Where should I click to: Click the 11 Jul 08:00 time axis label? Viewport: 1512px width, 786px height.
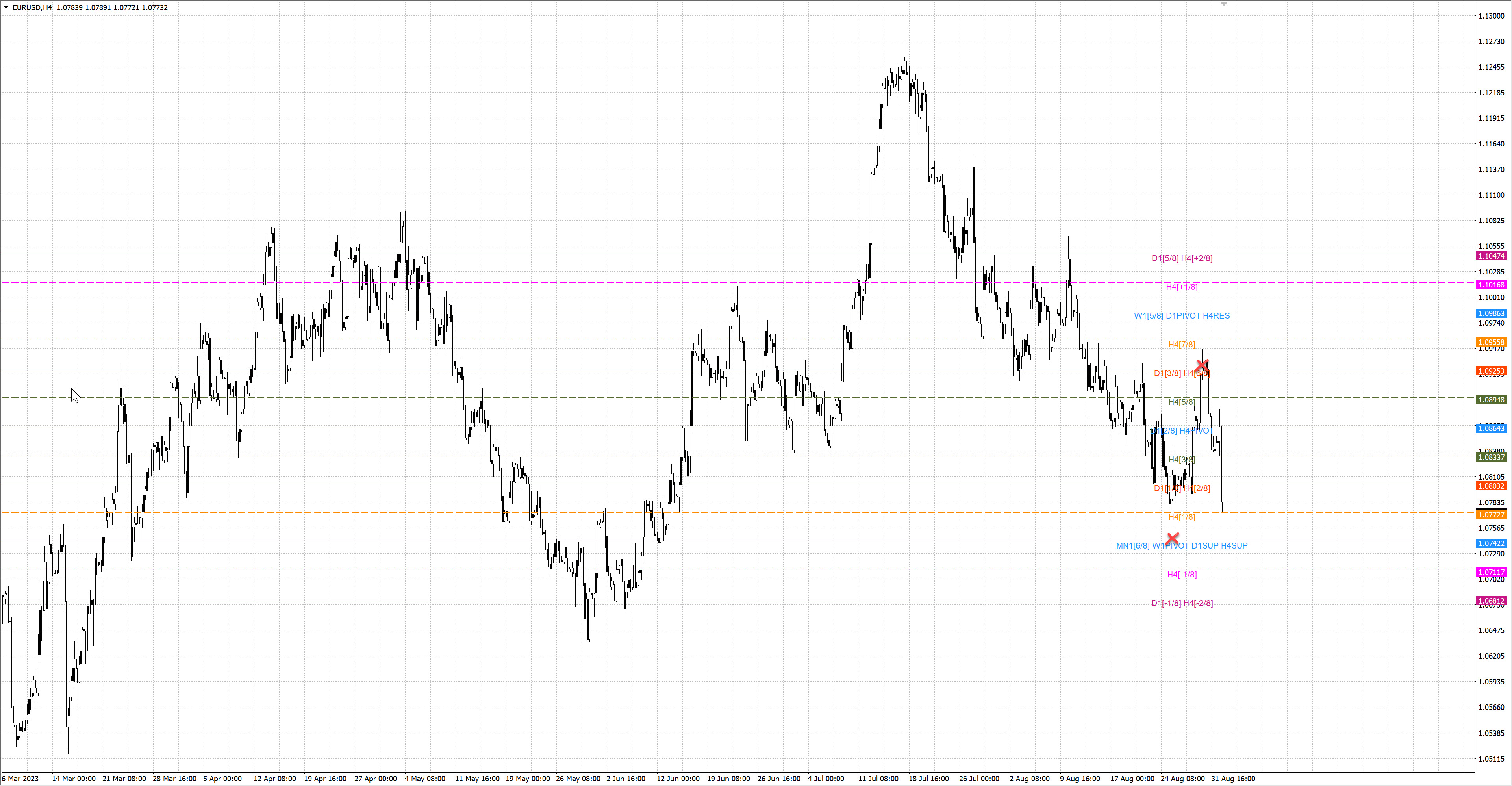878,779
